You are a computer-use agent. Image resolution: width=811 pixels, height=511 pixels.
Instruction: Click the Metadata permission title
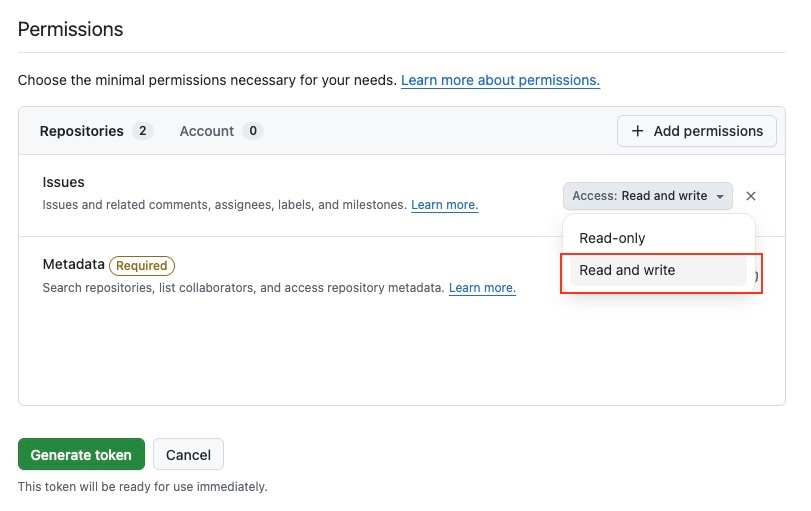coord(73,265)
